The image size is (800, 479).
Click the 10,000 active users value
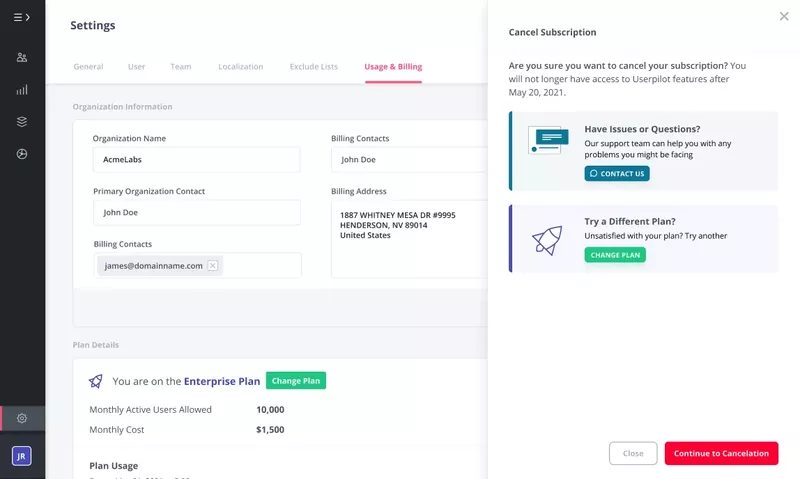[x=270, y=410]
